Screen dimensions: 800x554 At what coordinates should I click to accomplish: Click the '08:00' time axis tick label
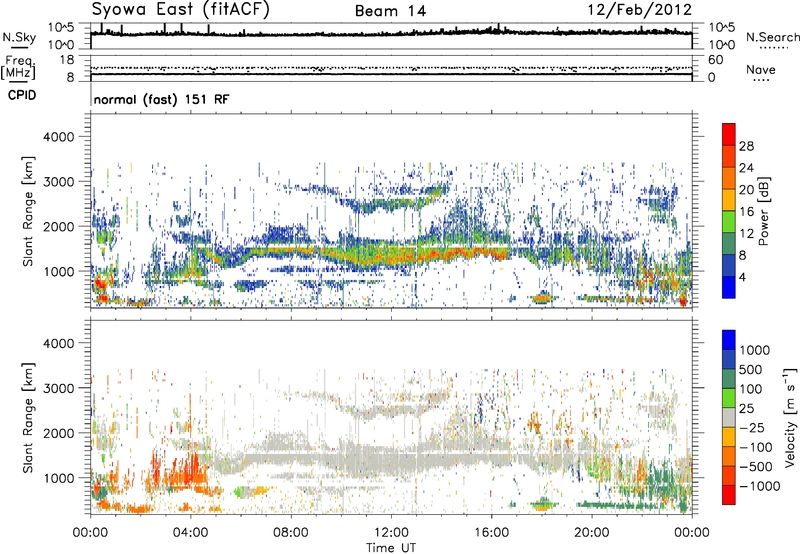[291, 533]
